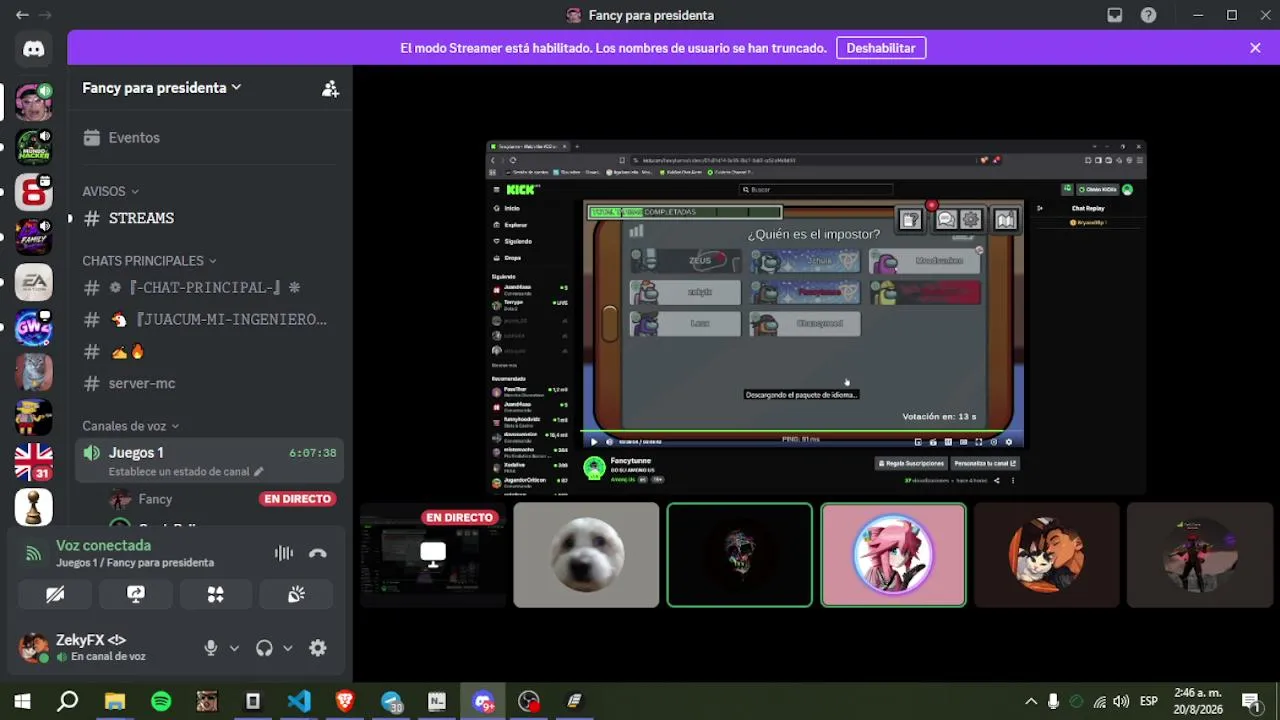Collapse the AVISOS category
The height and width of the screenshot is (720, 1280).
coord(110,191)
